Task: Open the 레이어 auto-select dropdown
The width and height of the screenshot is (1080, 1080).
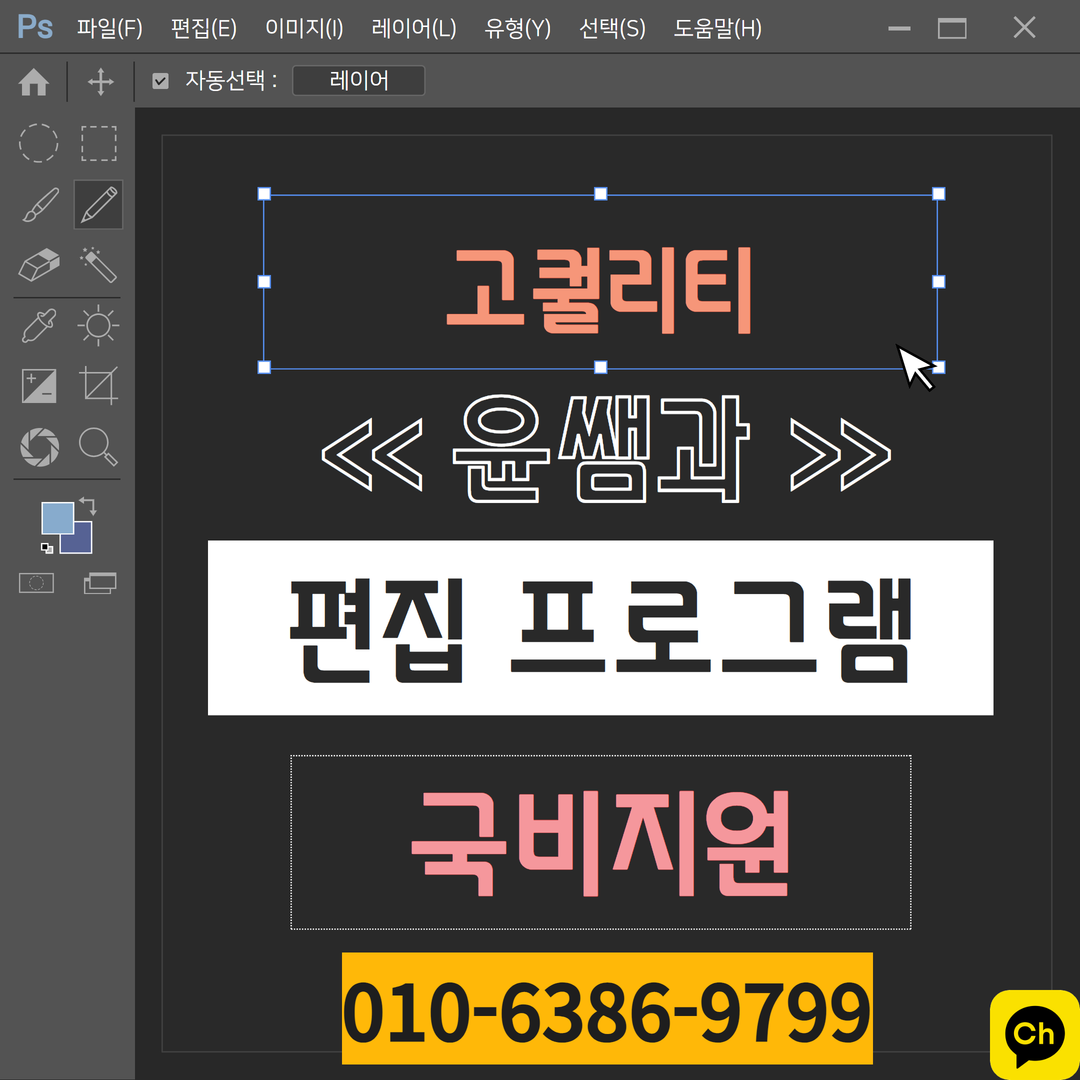Action: tap(359, 81)
